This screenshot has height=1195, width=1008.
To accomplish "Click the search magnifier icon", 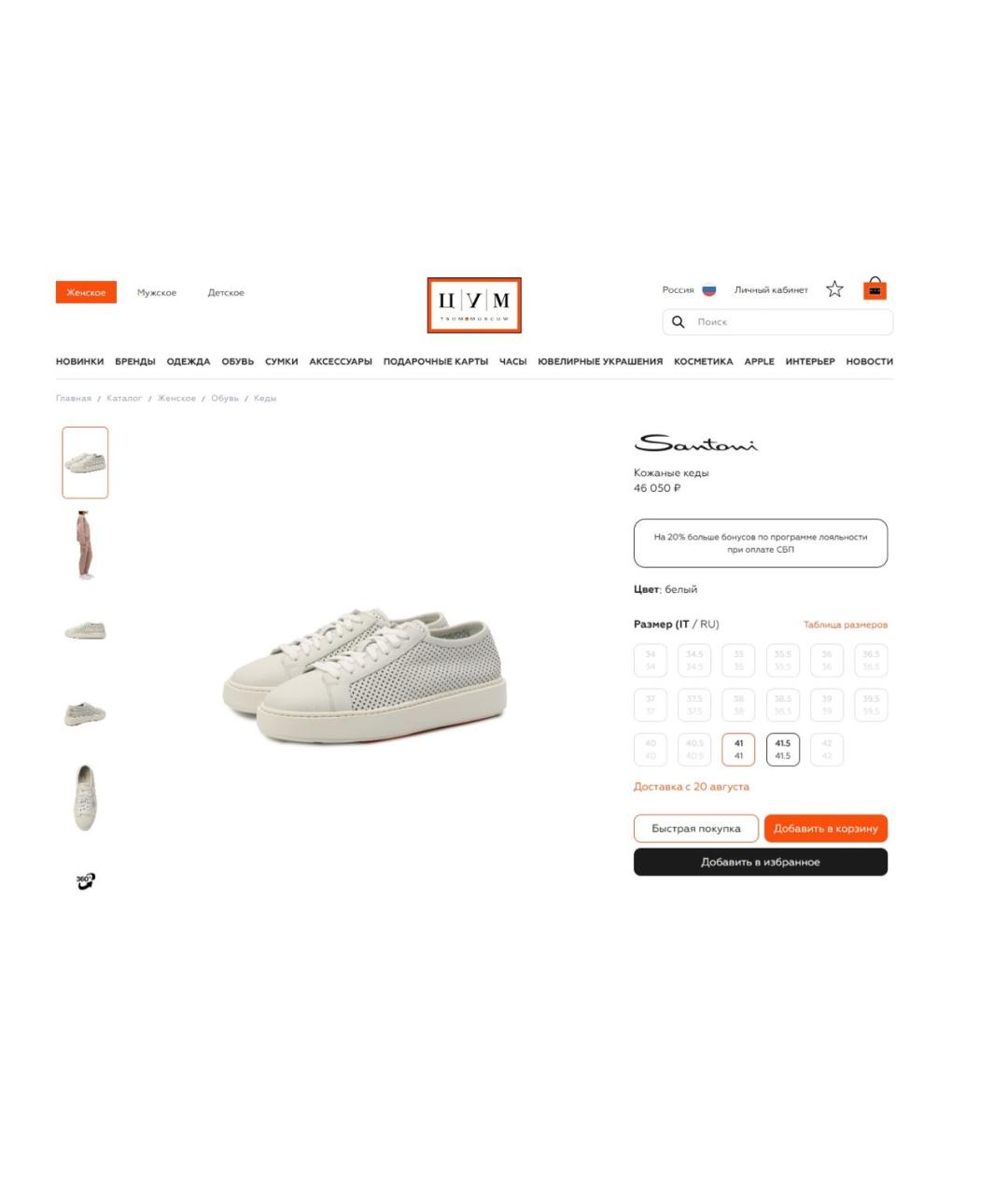I will [x=679, y=322].
